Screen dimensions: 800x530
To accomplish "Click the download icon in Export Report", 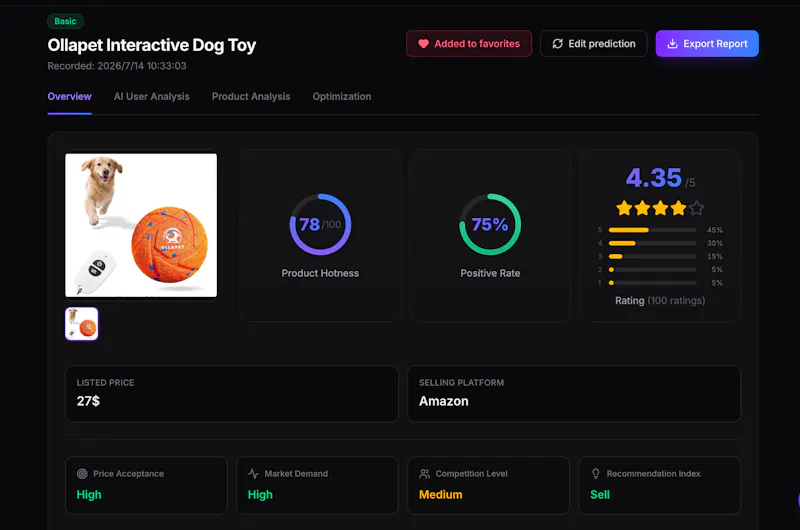I will pyautogui.click(x=672, y=44).
